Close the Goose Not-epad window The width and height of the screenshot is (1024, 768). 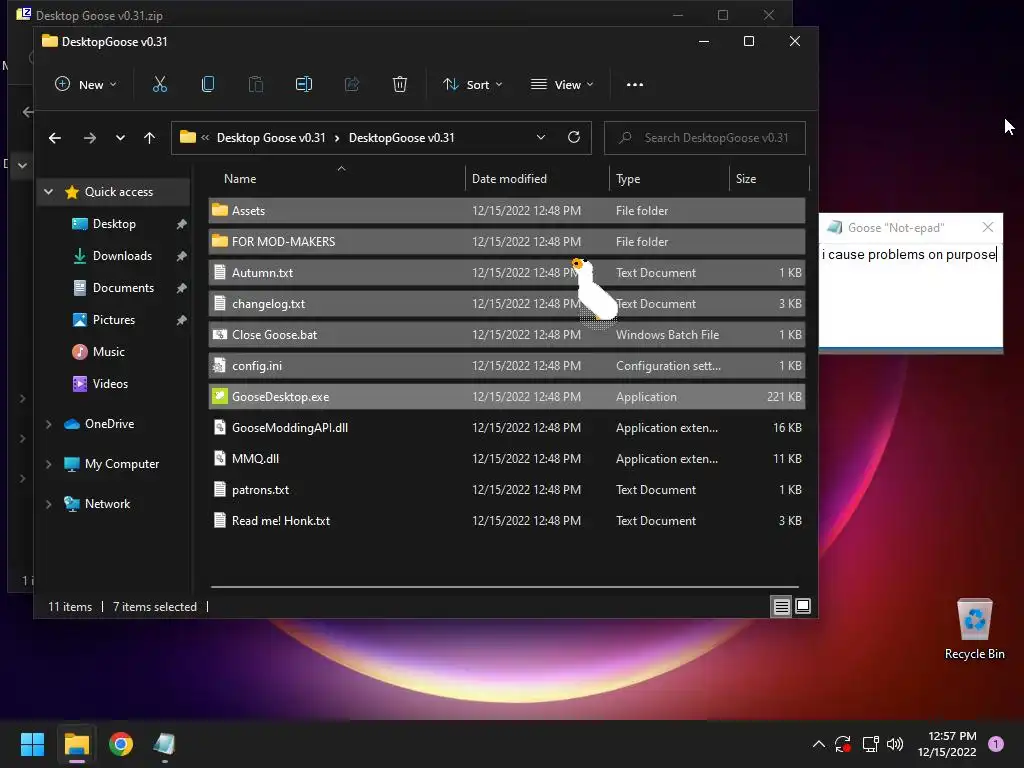(988, 227)
